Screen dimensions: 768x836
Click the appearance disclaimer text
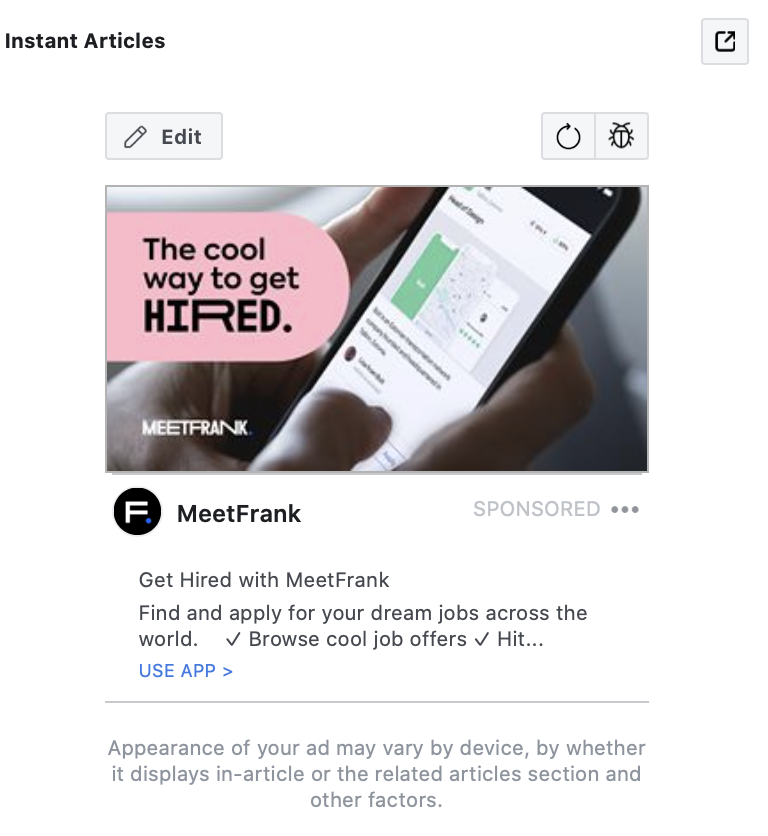(377, 773)
